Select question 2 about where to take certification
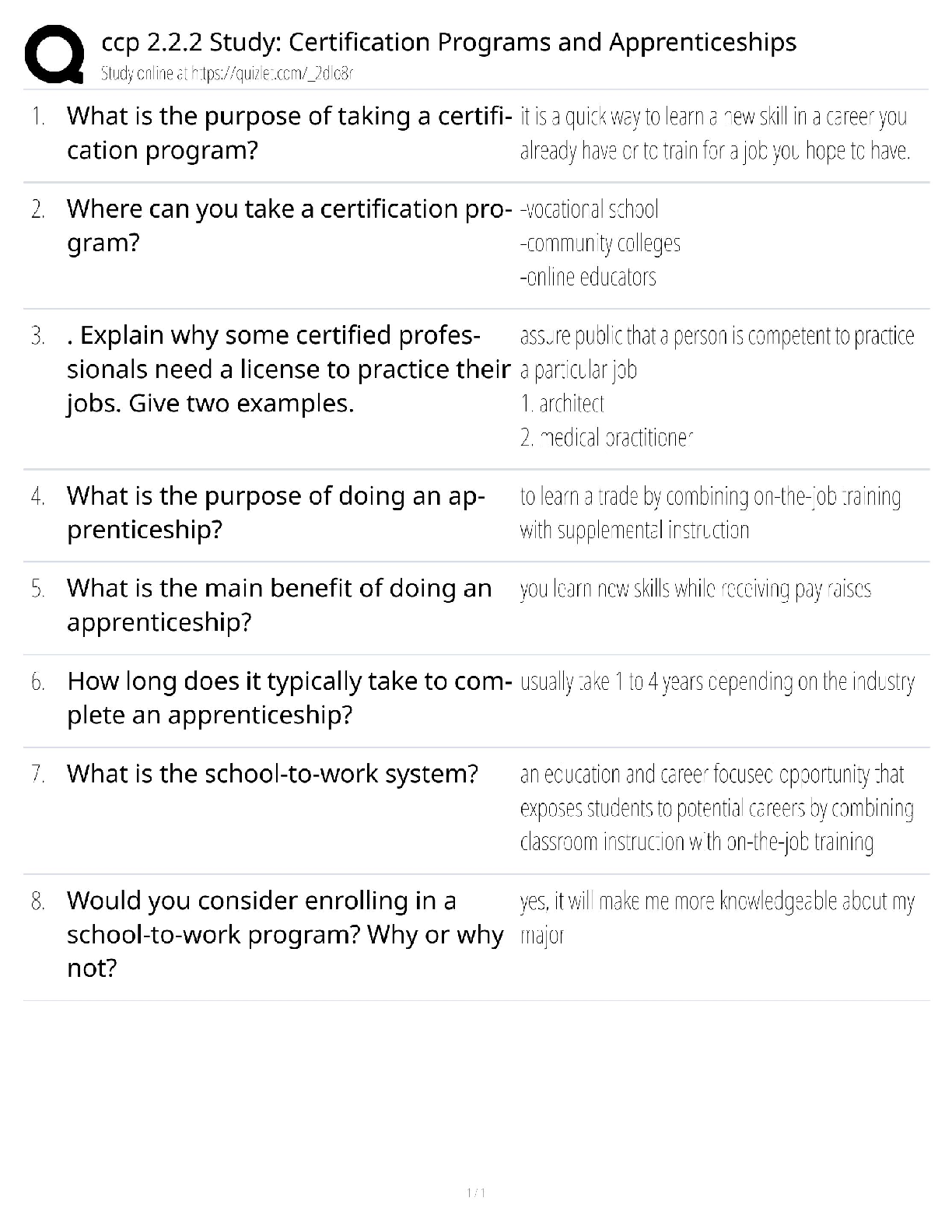The height and width of the screenshot is (1232, 952). coord(289,226)
